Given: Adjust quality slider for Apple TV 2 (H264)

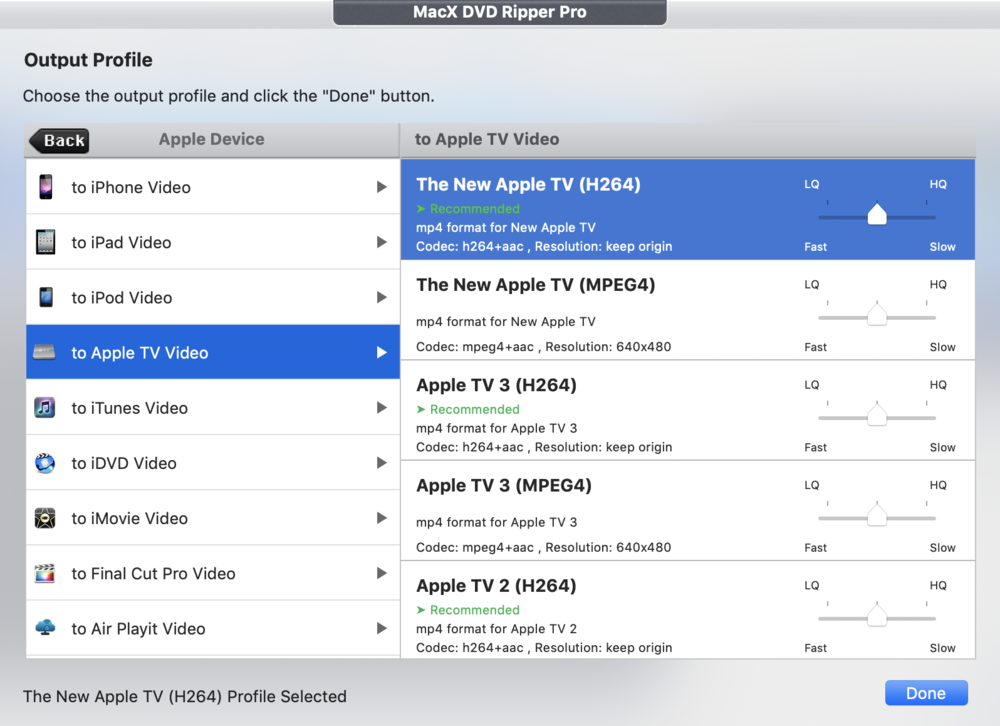Looking at the screenshot, I should point(877,616).
